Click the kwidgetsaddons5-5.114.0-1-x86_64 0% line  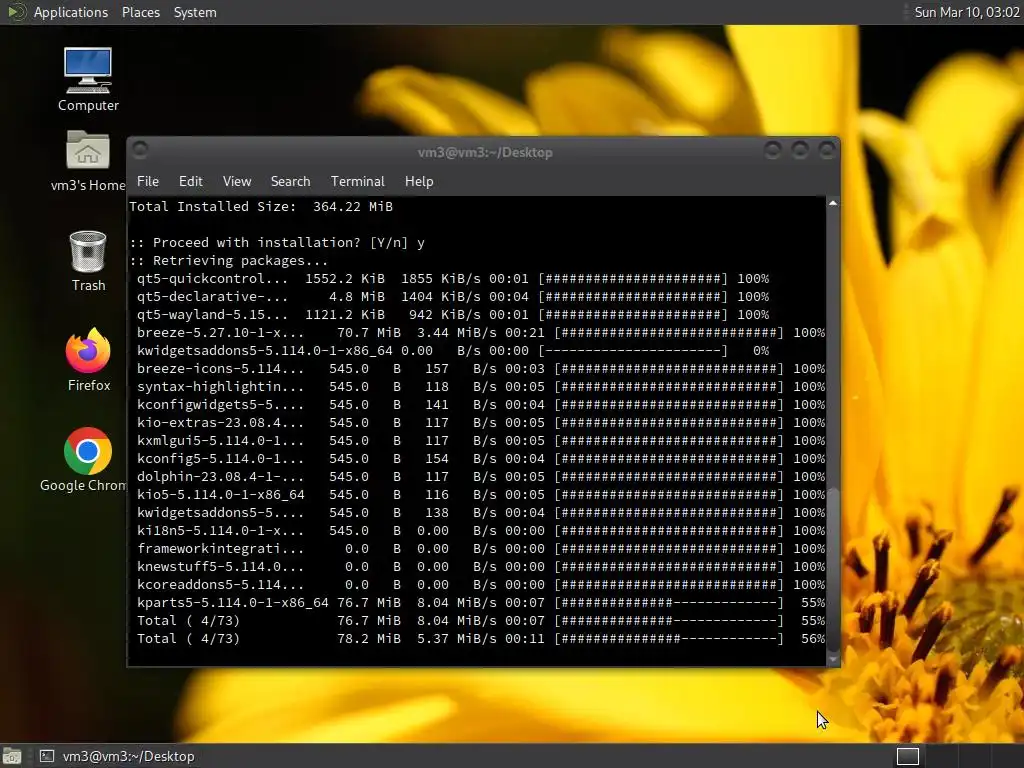click(x=453, y=351)
